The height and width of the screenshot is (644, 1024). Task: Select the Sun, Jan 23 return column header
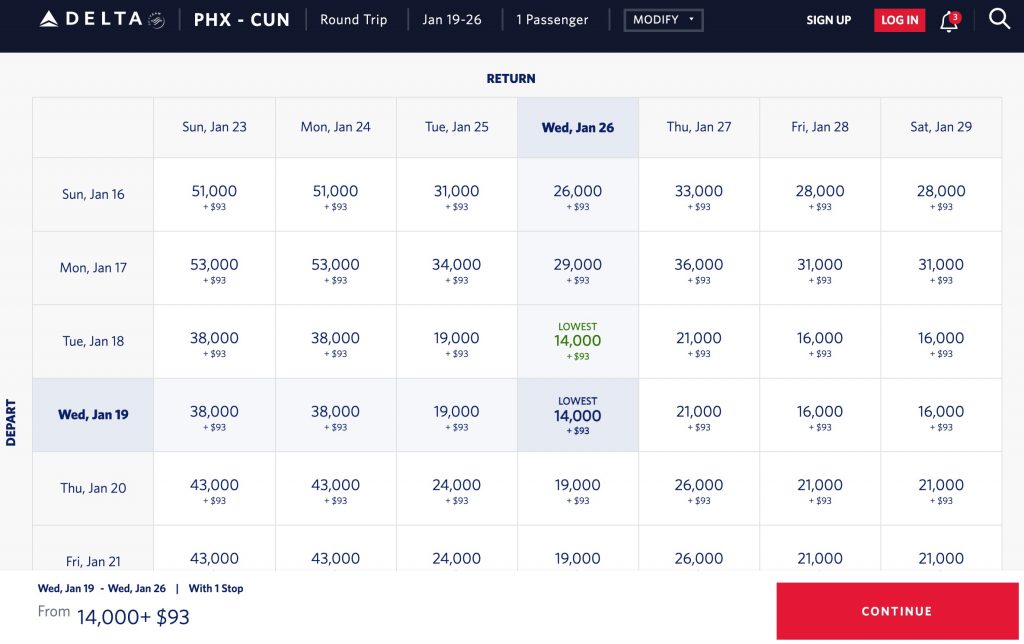tap(214, 127)
